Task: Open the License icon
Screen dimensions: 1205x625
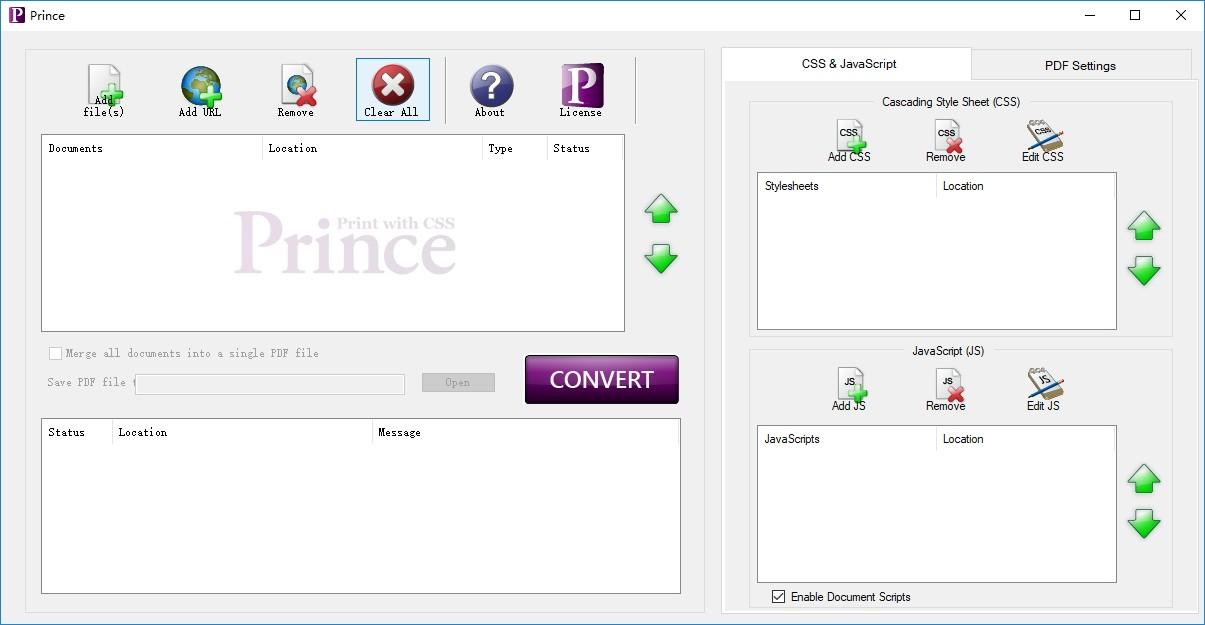Action: [x=581, y=89]
